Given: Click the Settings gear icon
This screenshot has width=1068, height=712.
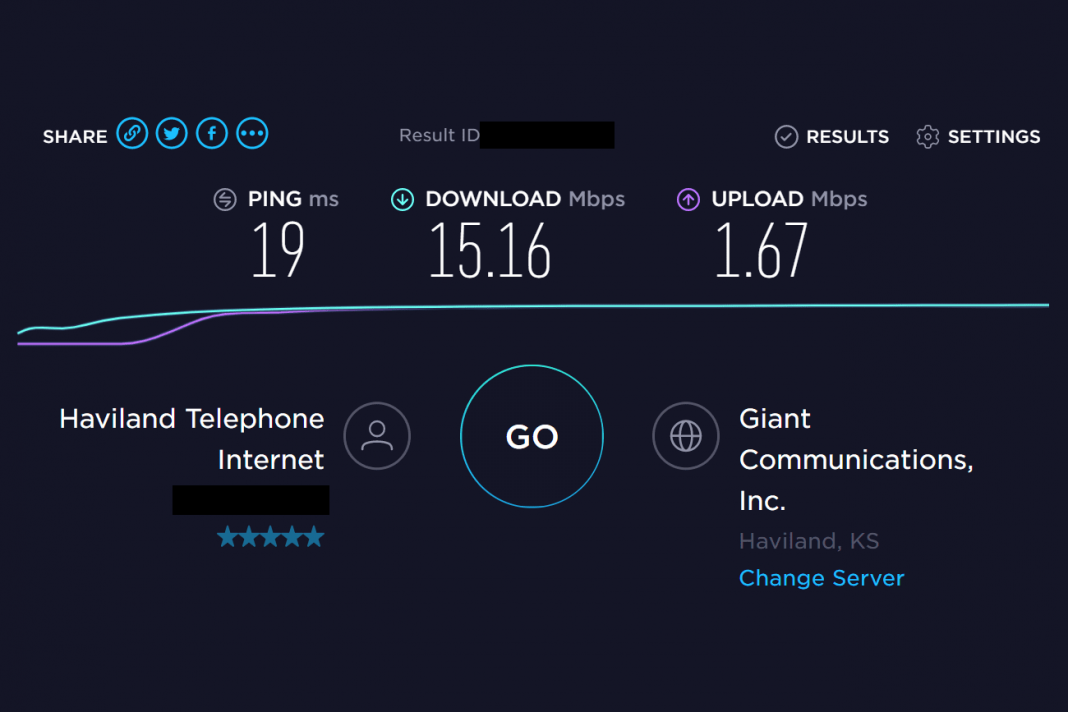Looking at the screenshot, I should (927, 137).
